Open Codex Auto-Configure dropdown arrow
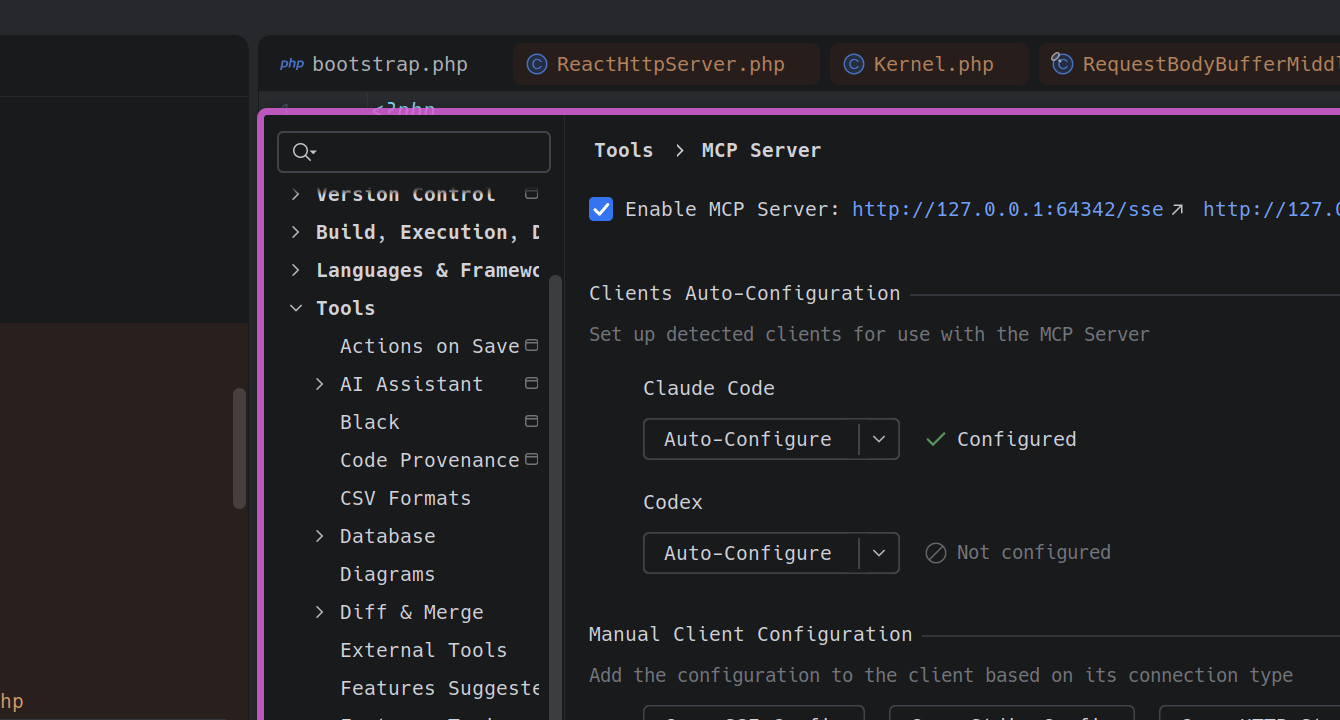 [x=879, y=553]
